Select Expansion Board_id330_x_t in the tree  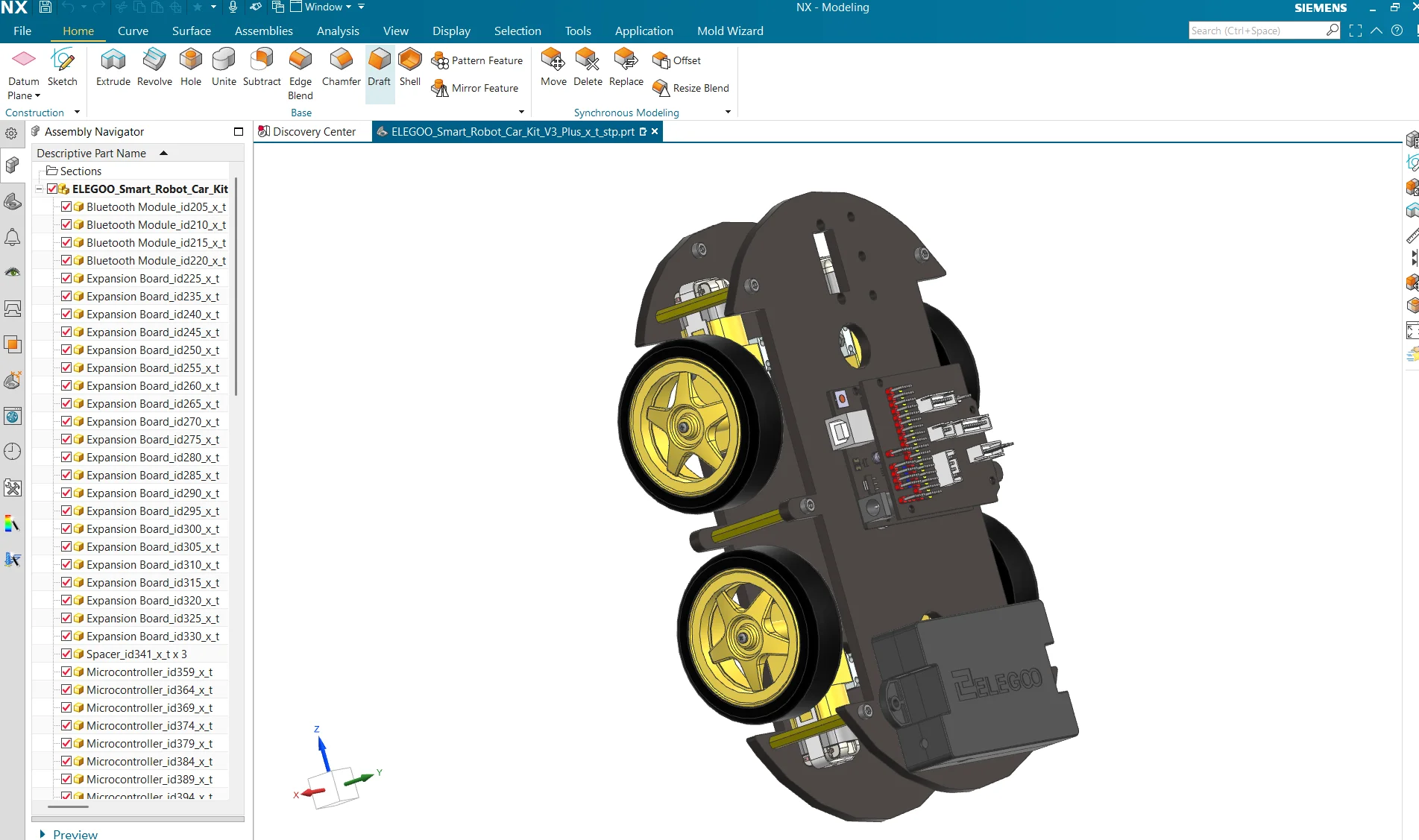(x=152, y=636)
